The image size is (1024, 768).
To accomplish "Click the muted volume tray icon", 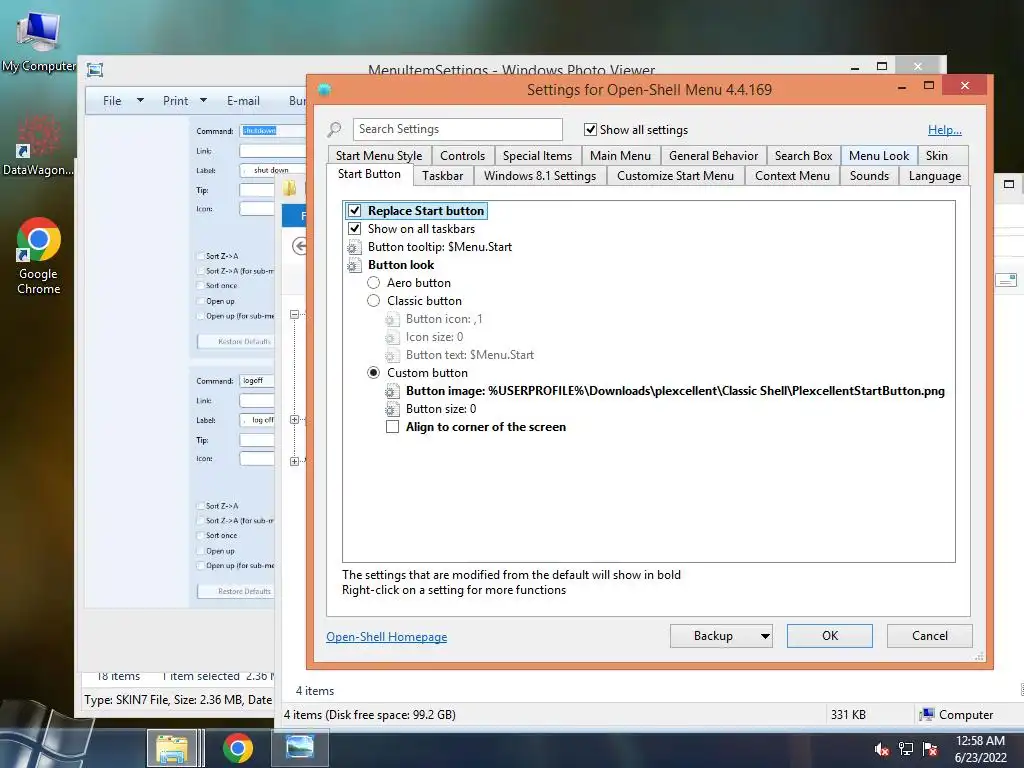I will pos(881,749).
